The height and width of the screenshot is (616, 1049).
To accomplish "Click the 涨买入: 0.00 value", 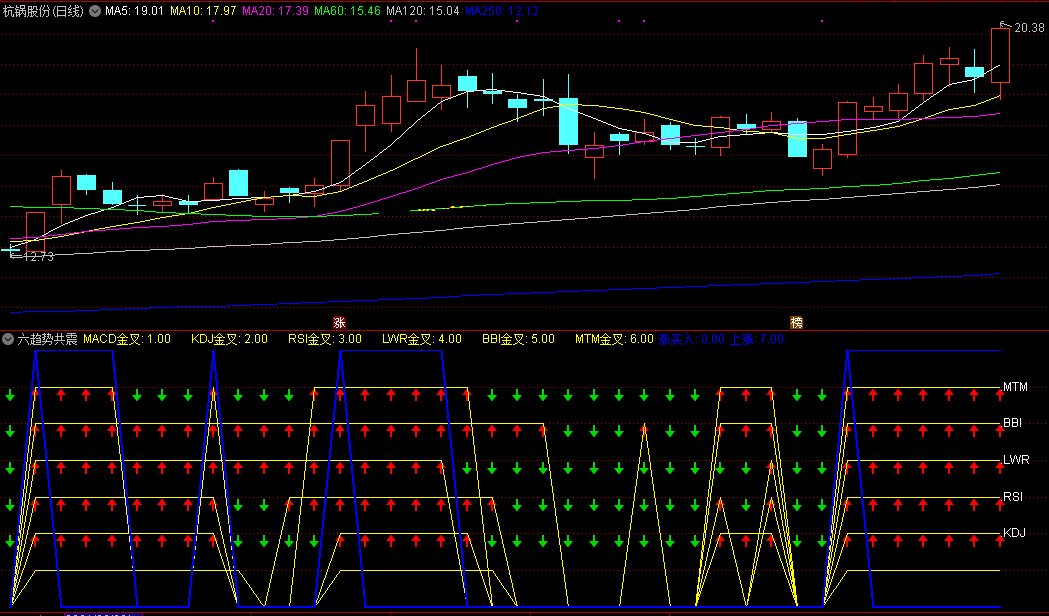I will click(691, 339).
